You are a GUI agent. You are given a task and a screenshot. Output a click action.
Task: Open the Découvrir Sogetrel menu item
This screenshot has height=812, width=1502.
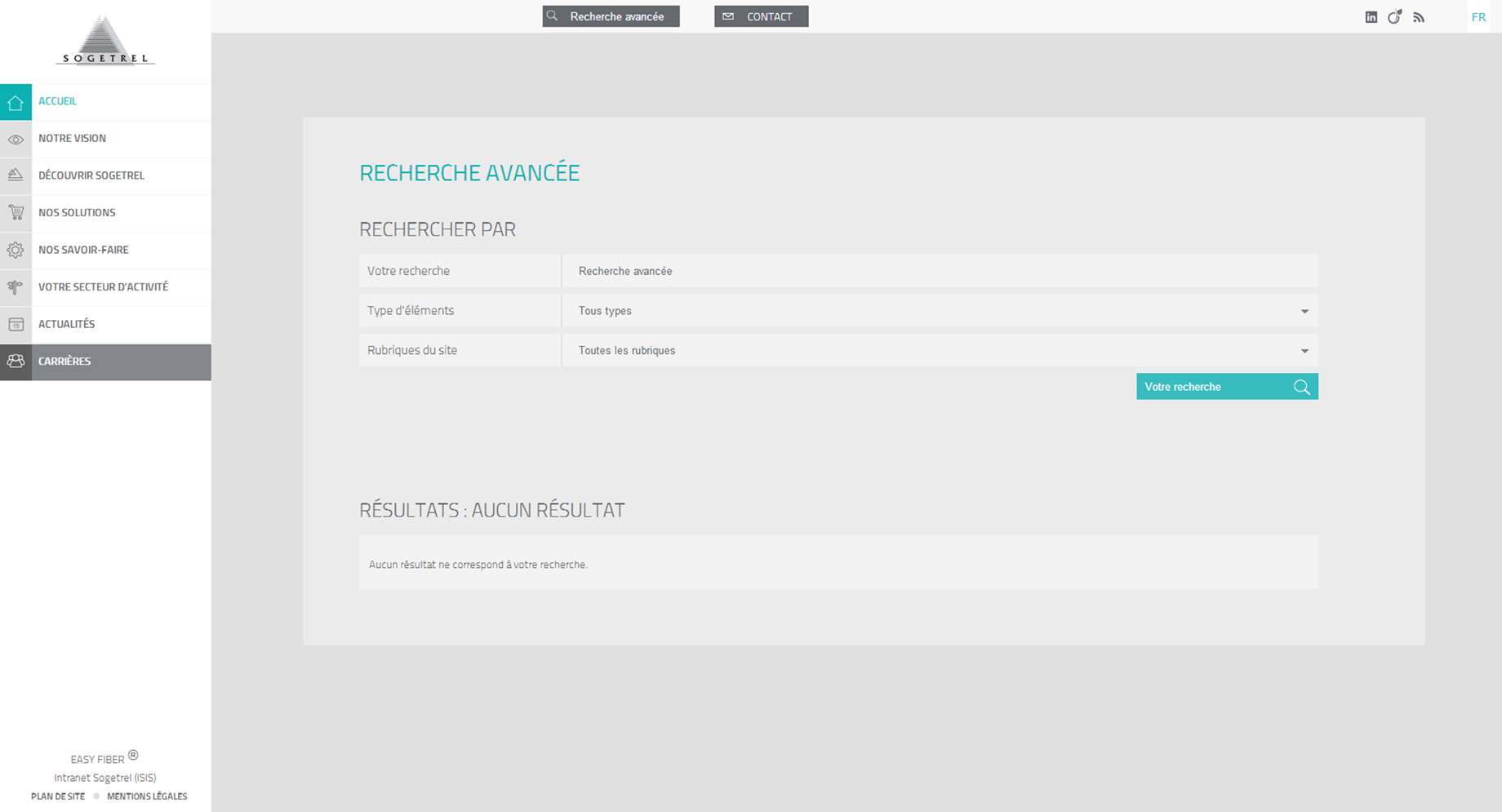pyautogui.click(x=91, y=175)
